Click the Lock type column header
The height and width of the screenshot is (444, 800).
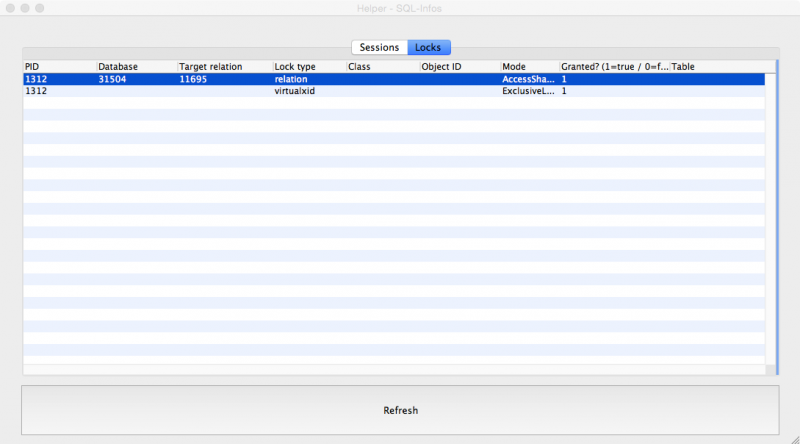coord(308,67)
